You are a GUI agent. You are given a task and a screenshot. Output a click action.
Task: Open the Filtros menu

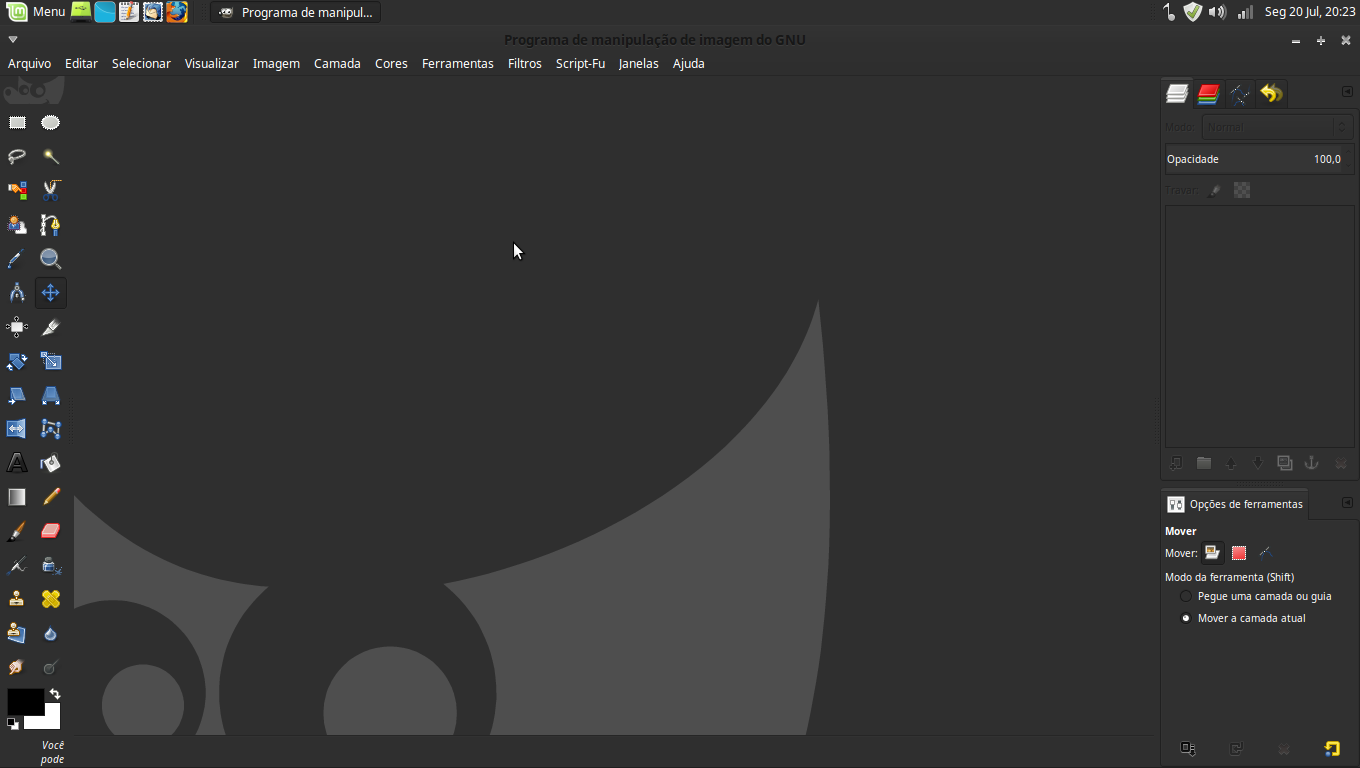(x=524, y=63)
